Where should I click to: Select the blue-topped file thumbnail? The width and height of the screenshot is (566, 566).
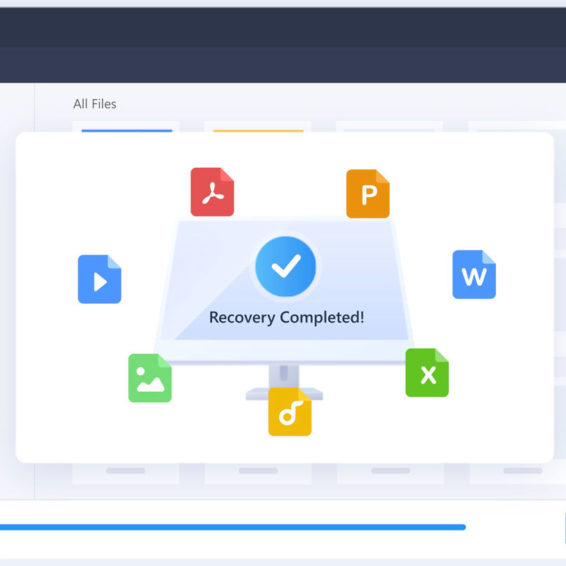tap(126, 127)
